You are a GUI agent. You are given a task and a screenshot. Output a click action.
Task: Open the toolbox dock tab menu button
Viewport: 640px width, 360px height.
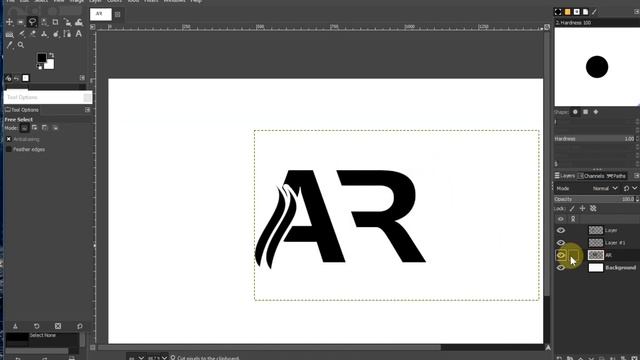point(82,78)
